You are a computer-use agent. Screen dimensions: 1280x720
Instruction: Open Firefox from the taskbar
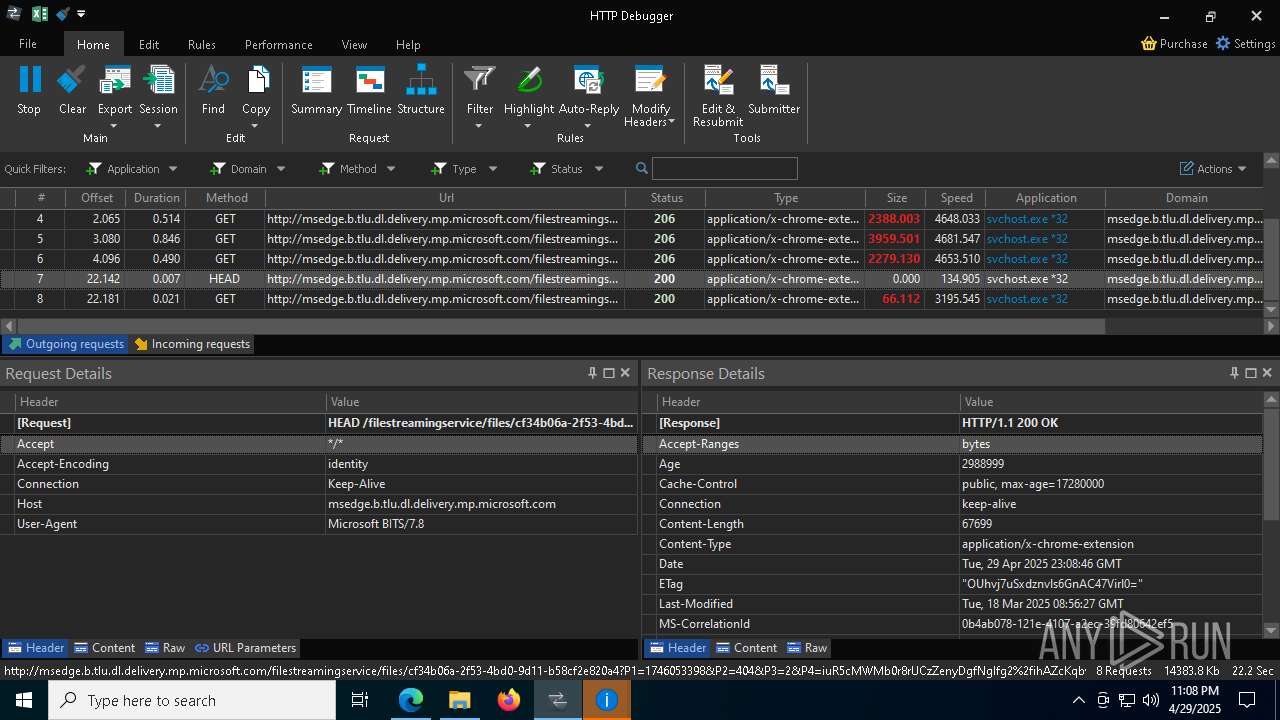pyautogui.click(x=509, y=700)
